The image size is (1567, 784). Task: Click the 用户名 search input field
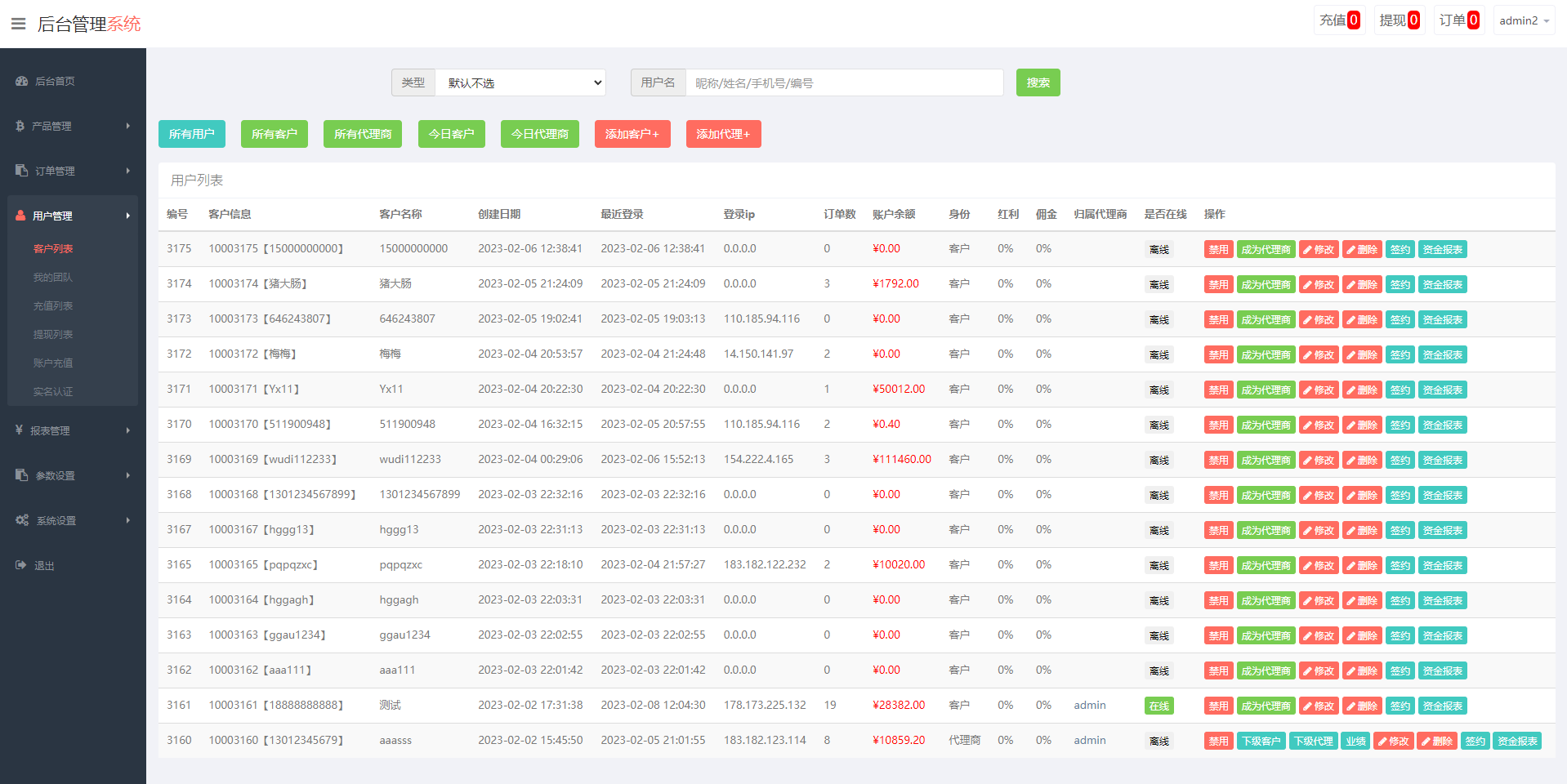click(844, 82)
